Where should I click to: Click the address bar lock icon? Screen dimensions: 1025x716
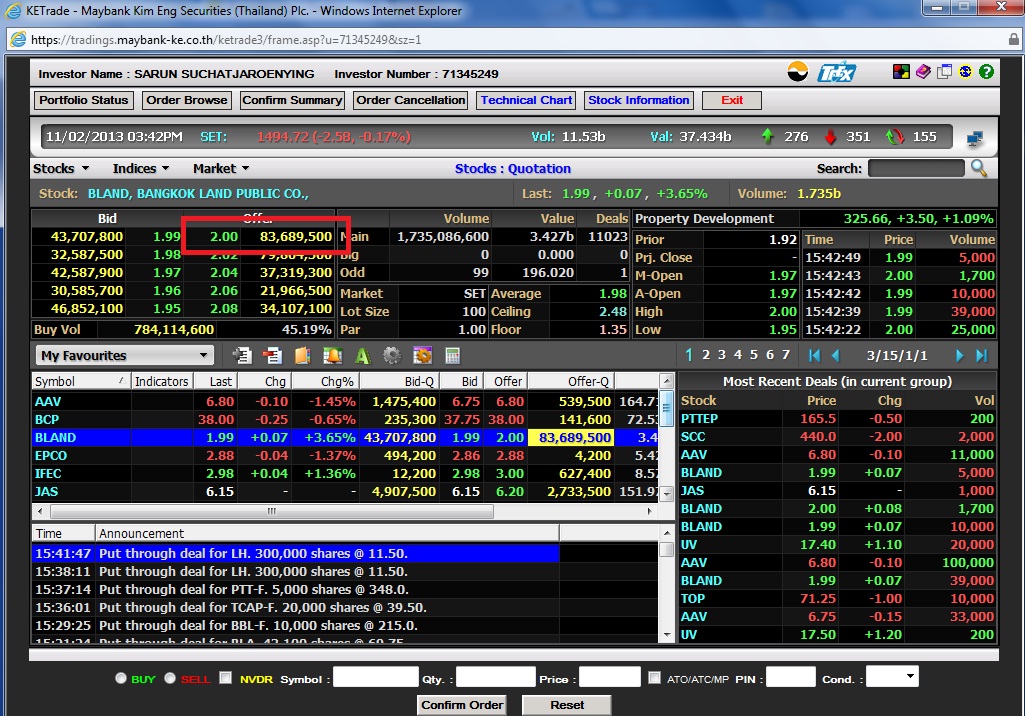[x=1013, y=39]
